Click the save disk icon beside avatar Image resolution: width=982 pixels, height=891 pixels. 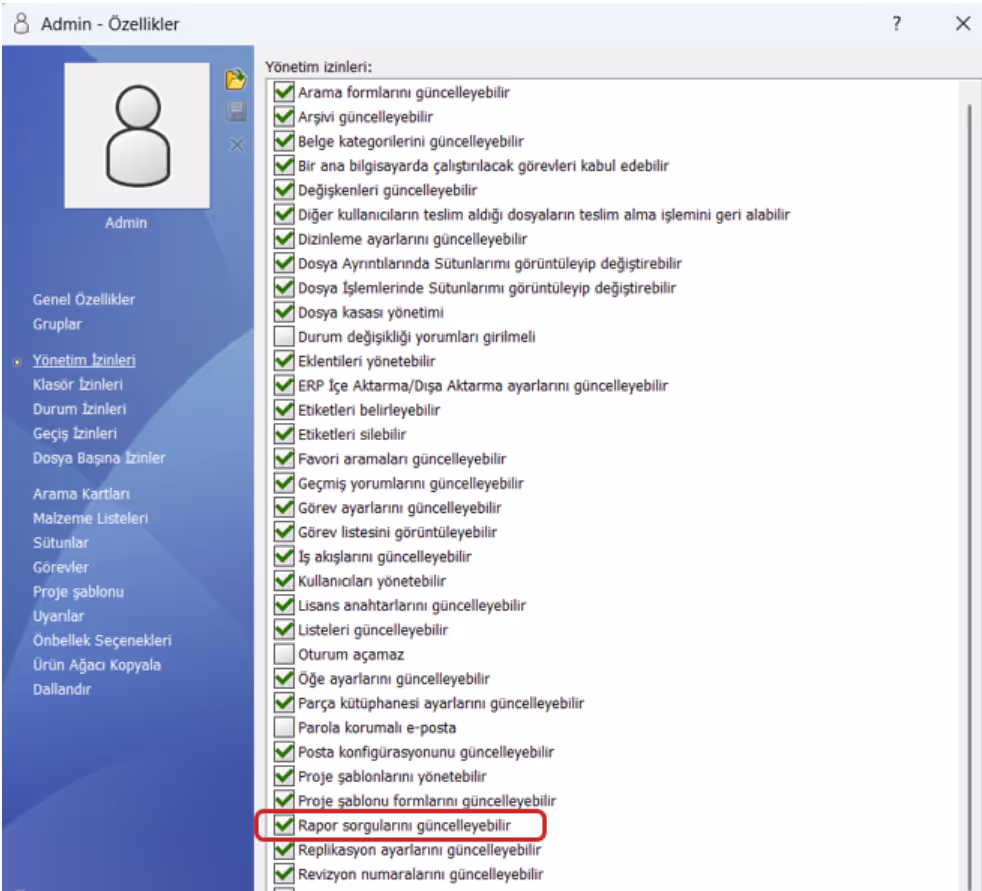[236, 112]
